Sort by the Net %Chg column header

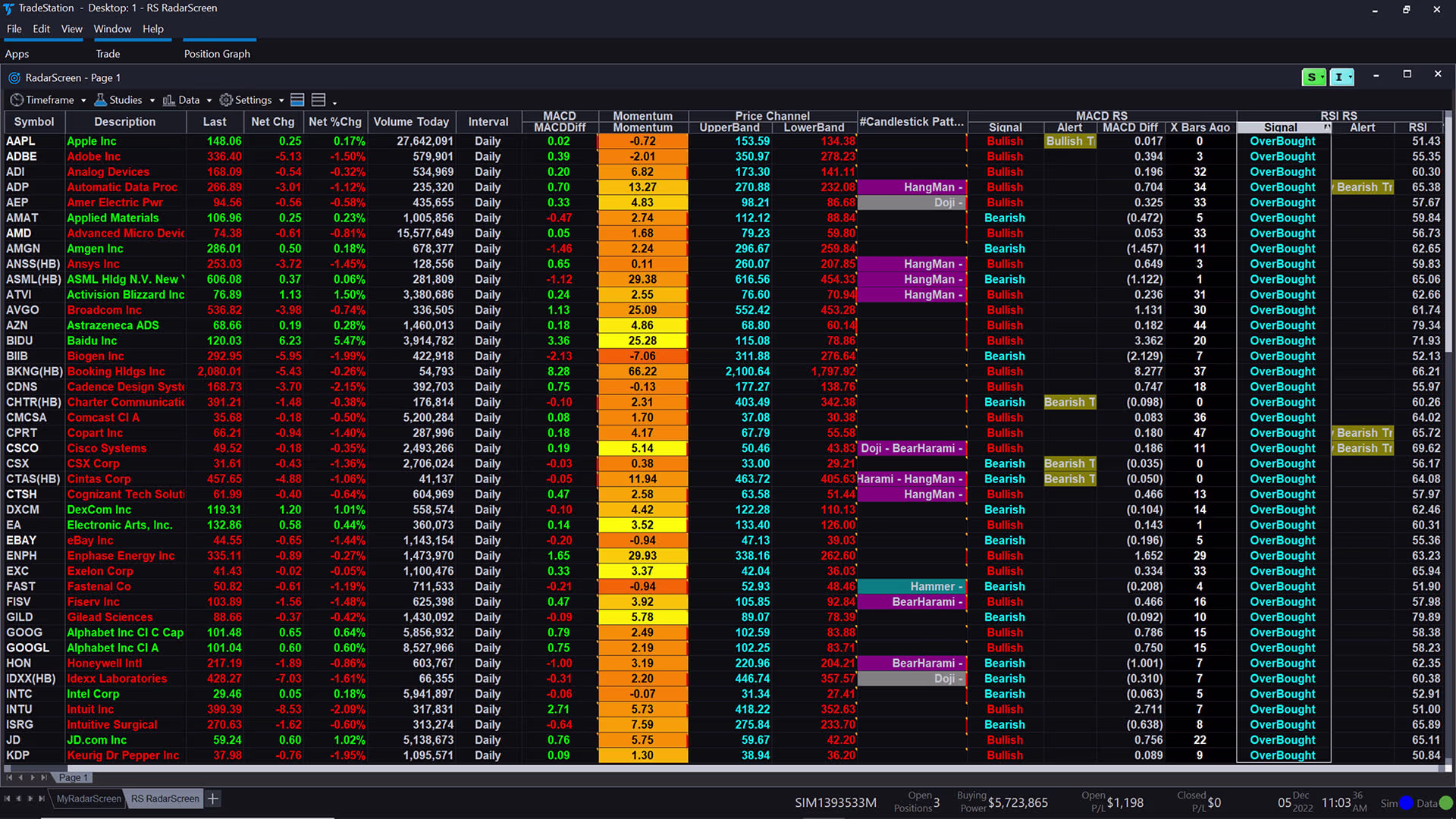click(x=334, y=121)
